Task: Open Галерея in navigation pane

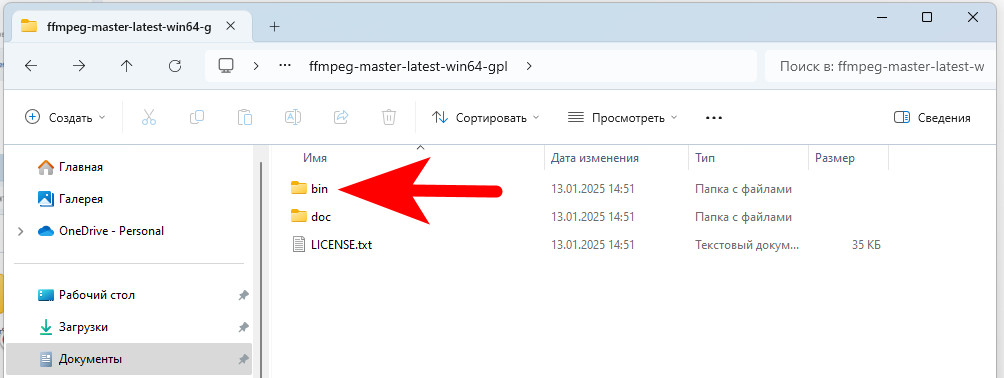Action: tap(81, 199)
